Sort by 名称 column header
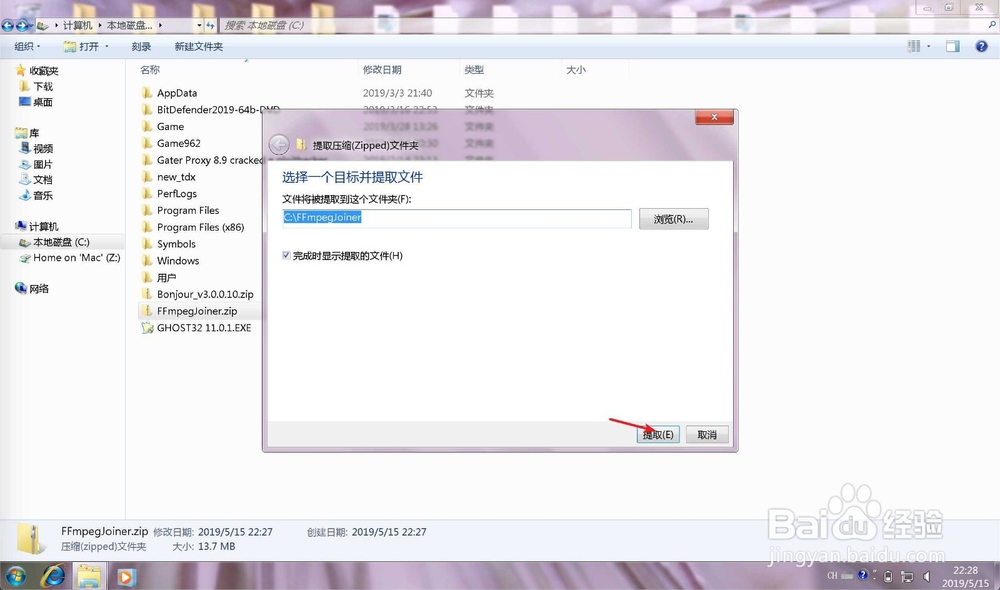 click(x=151, y=70)
